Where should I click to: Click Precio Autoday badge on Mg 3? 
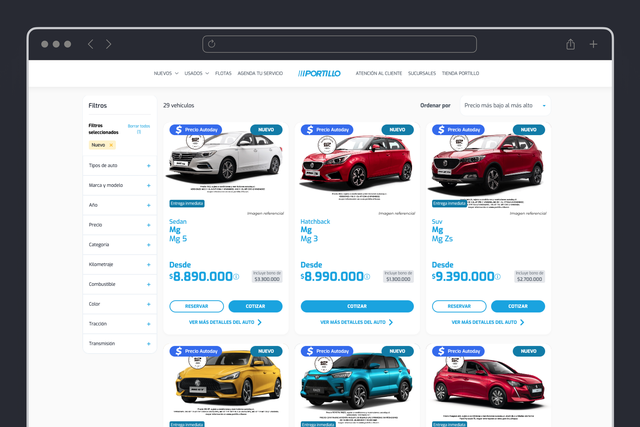327,130
